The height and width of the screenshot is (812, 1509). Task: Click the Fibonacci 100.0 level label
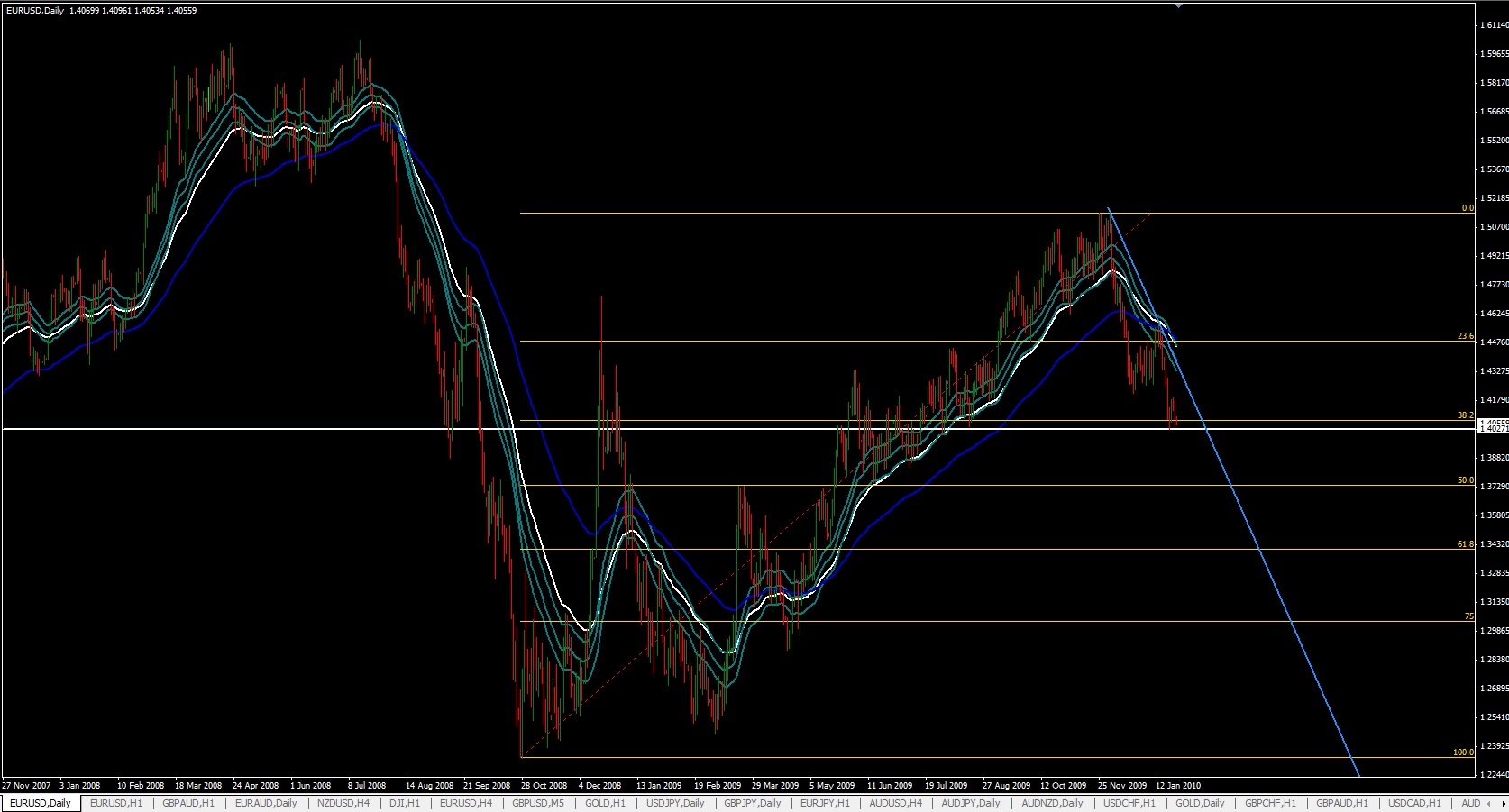tap(1464, 753)
